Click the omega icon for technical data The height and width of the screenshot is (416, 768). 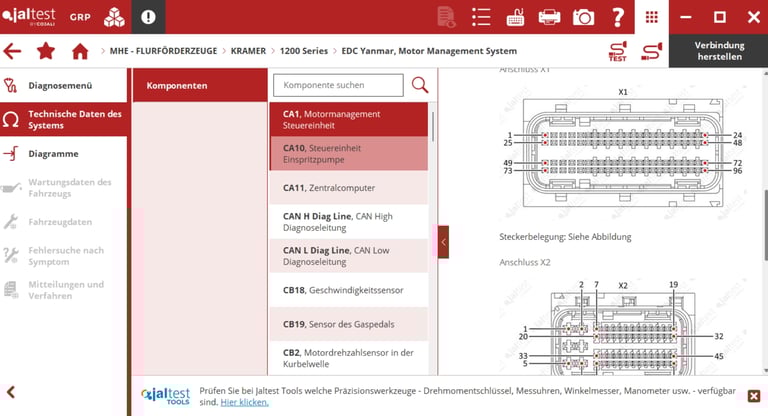(10, 119)
